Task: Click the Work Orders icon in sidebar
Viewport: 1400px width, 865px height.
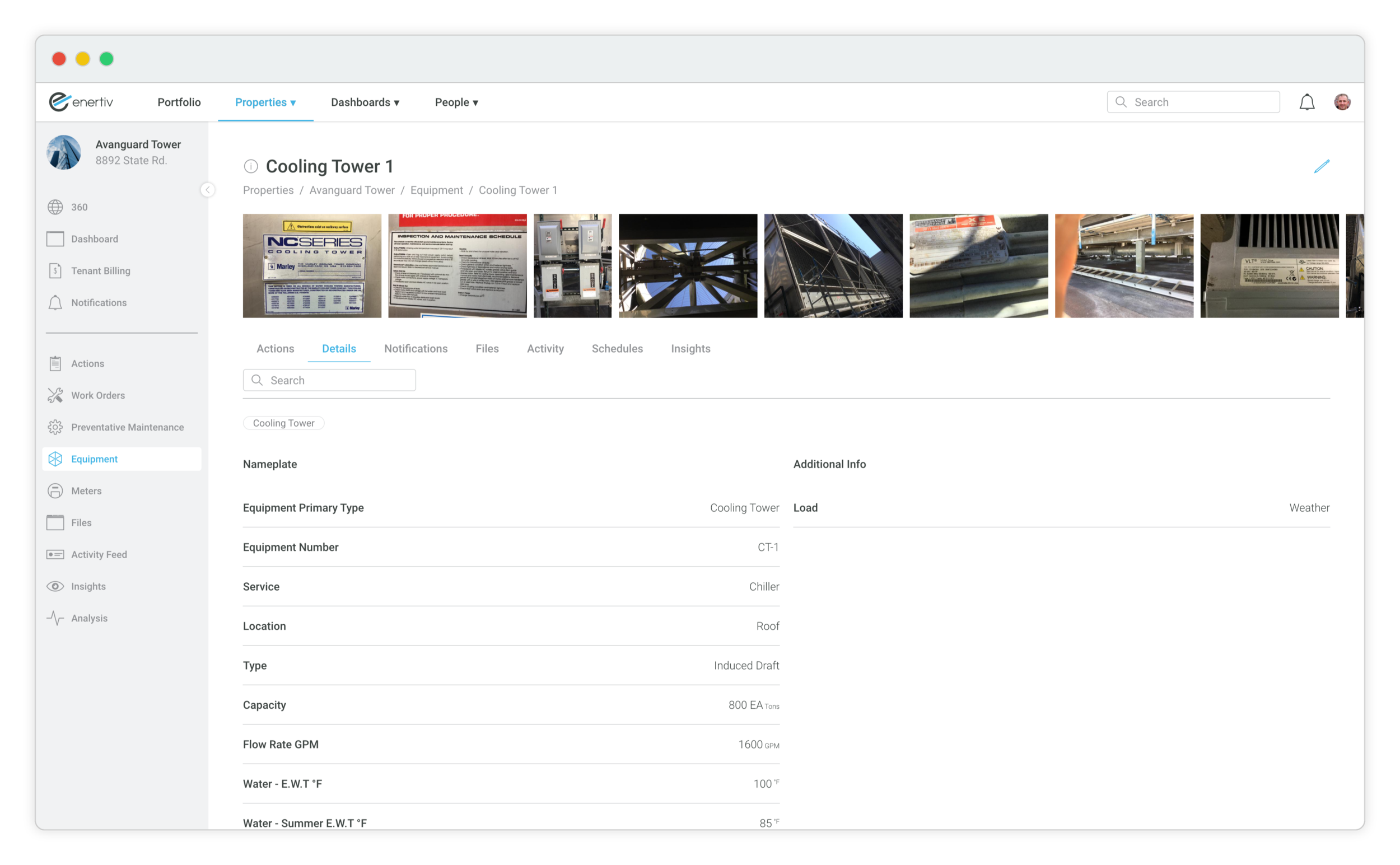Action: [56, 395]
